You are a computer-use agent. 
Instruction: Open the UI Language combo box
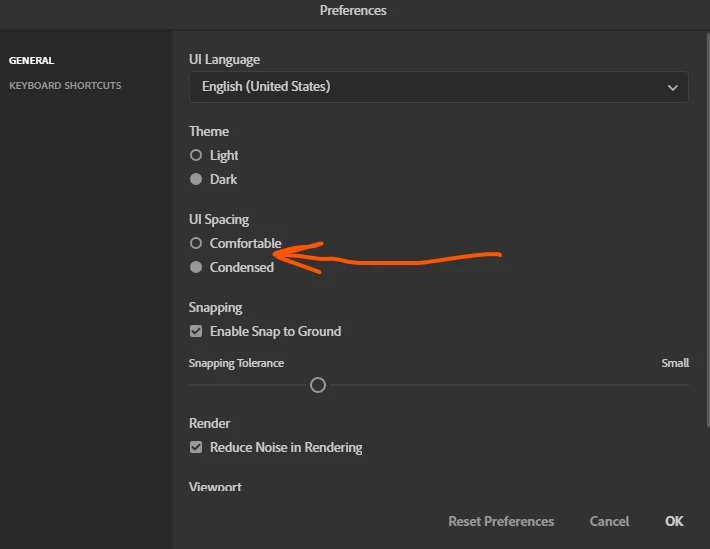coord(438,87)
